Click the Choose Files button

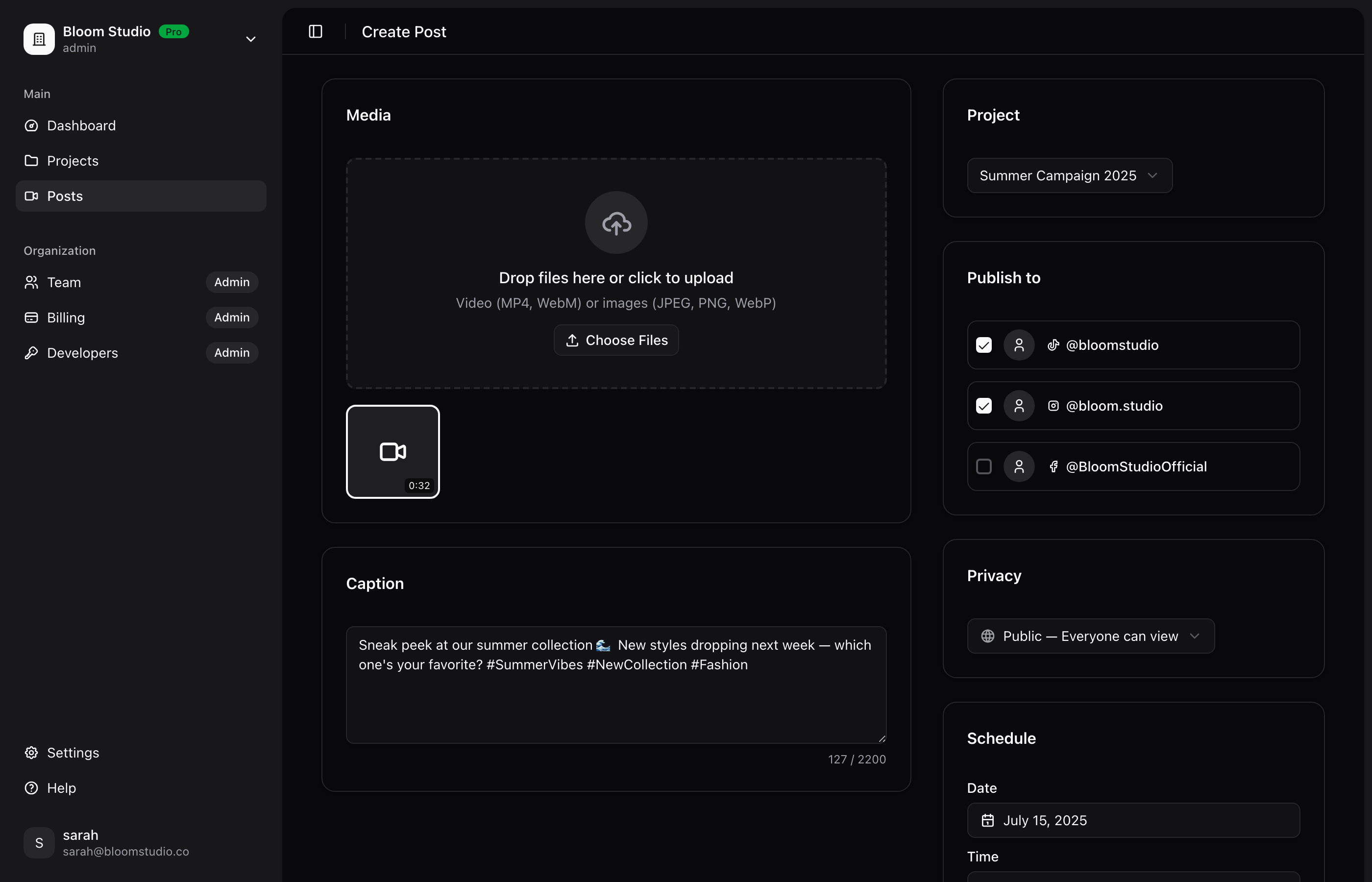tap(615, 340)
